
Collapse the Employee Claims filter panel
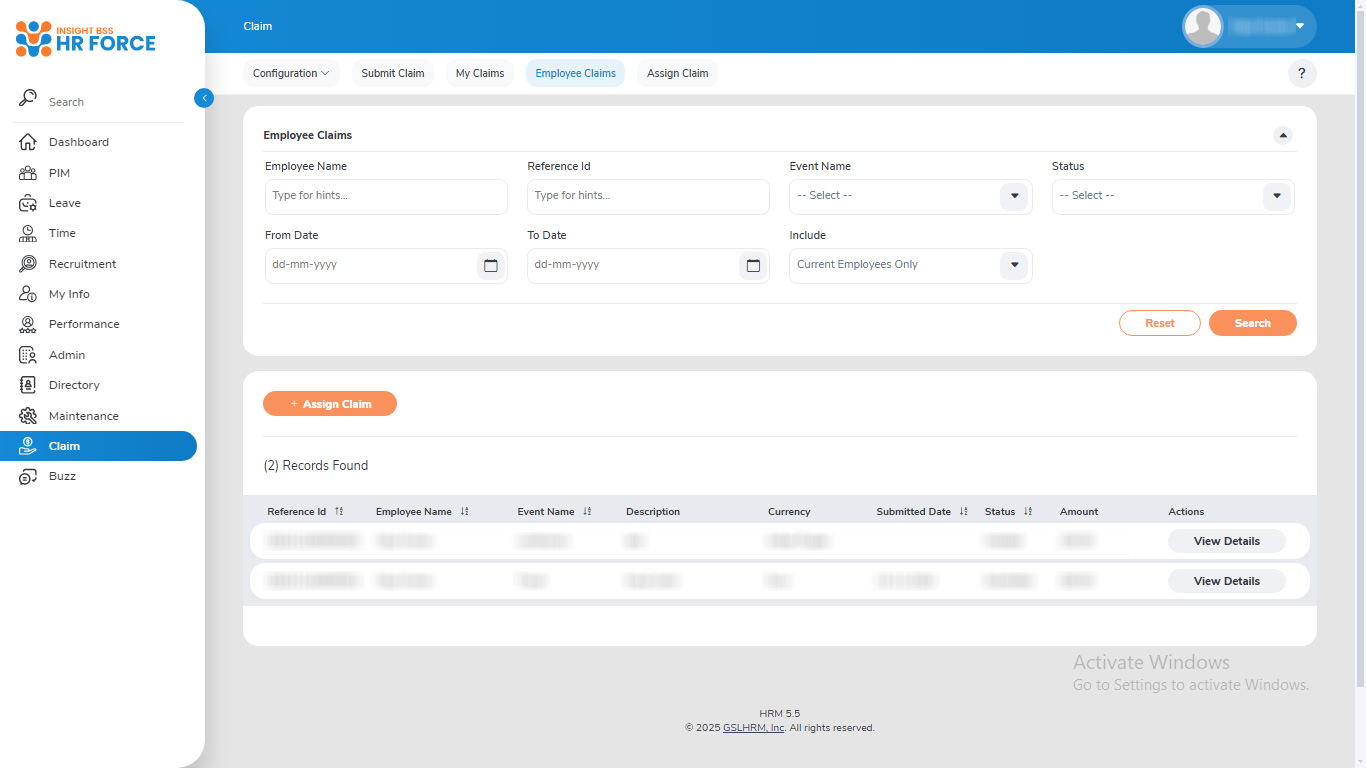point(1282,136)
